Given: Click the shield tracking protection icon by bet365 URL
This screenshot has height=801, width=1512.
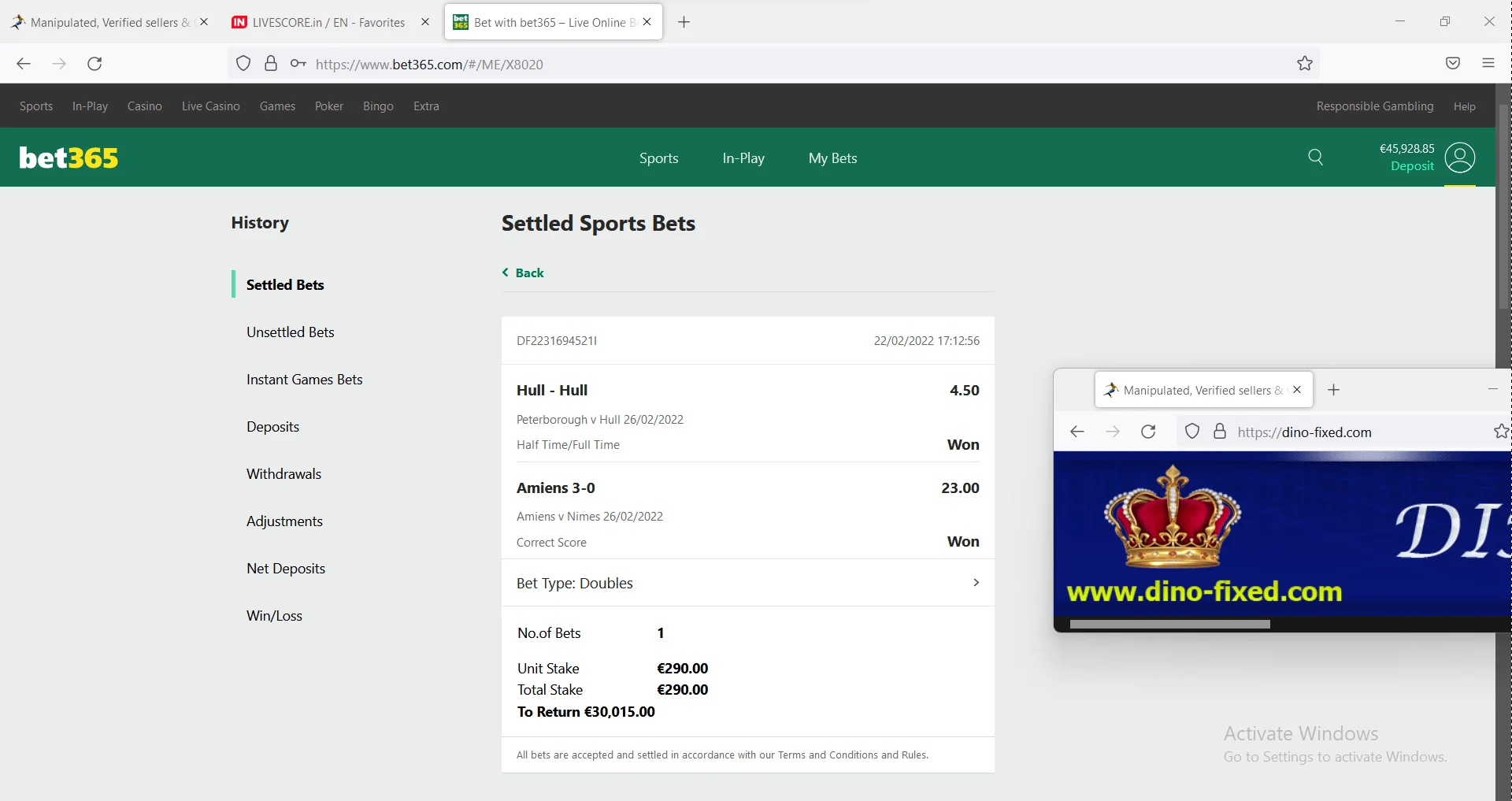Looking at the screenshot, I should (x=243, y=64).
